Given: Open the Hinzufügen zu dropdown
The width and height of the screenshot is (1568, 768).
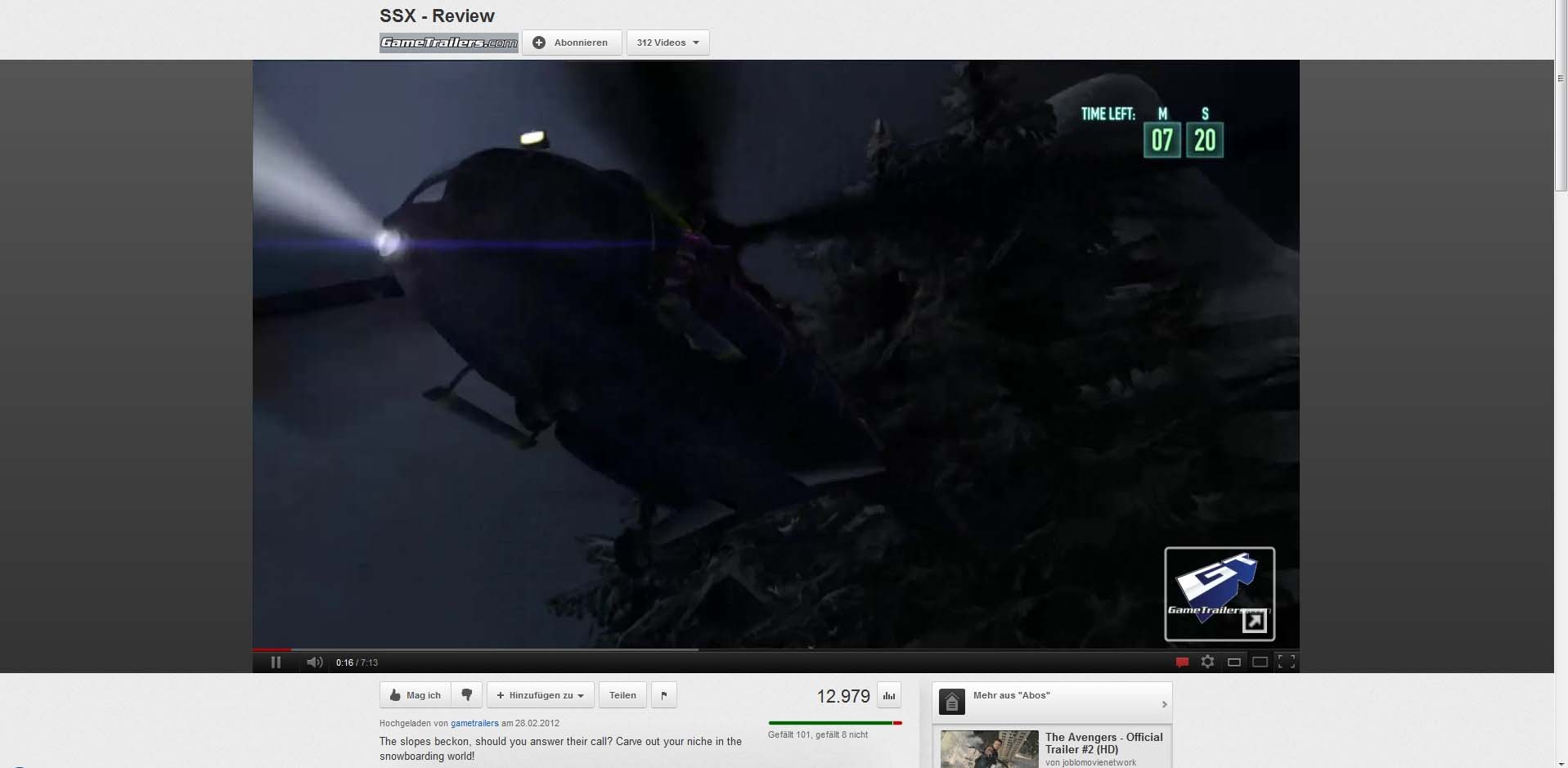Looking at the screenshot, I should pos(540,695).
